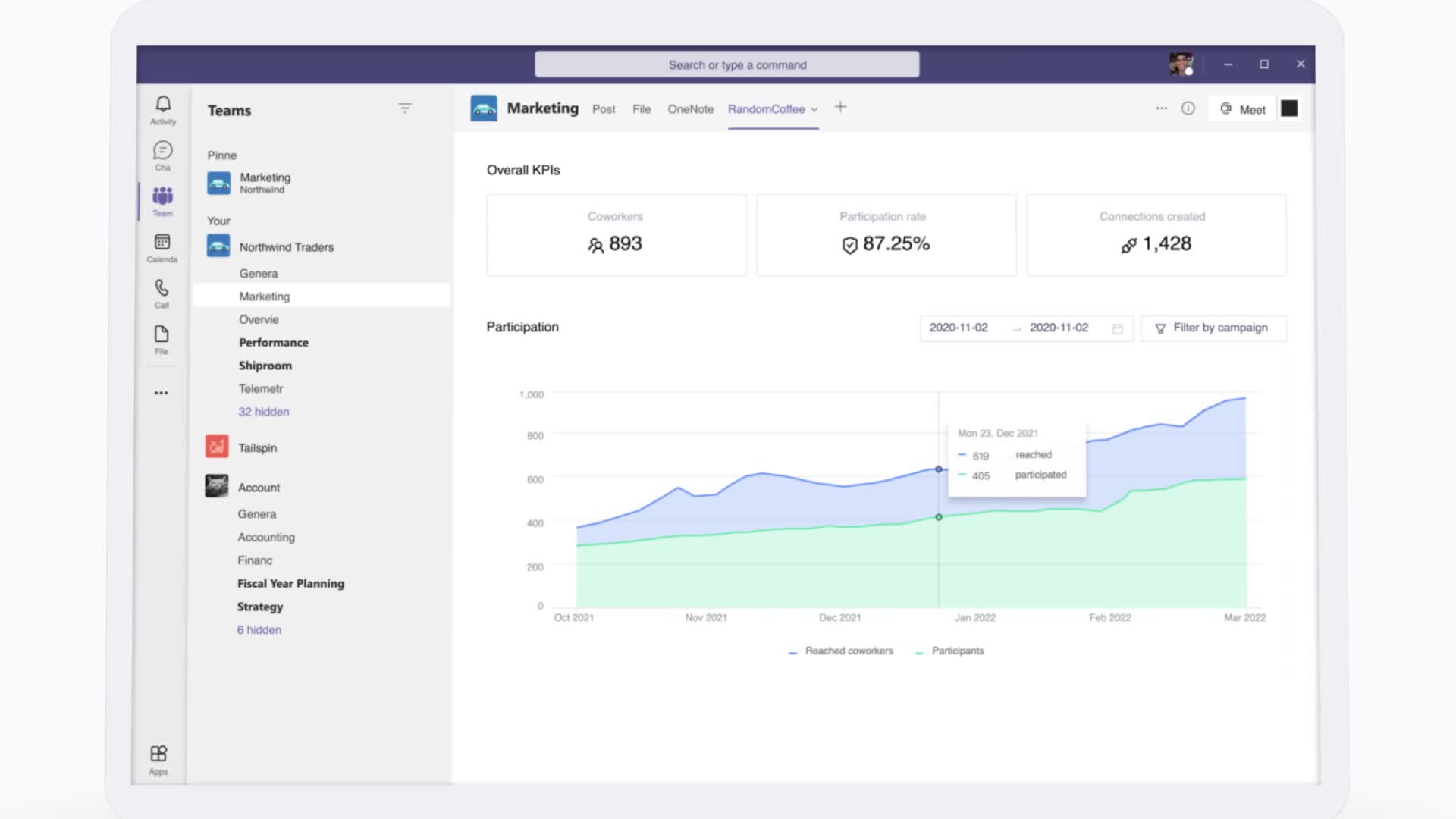The height and width of the screenshot is (819, 1456).
Task: Open Filter by campaign dropdown
Action: (x=1213, y=328)
